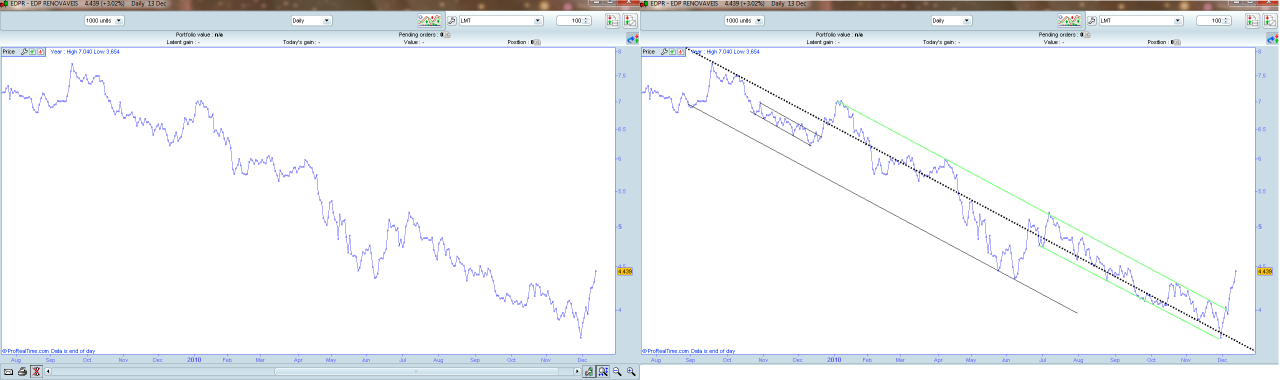Image resolution: width=1280 pixels, height=380 pixels.
Task: Click the ProRealTime.com link in the right chart
Action: tap(667, 351)
